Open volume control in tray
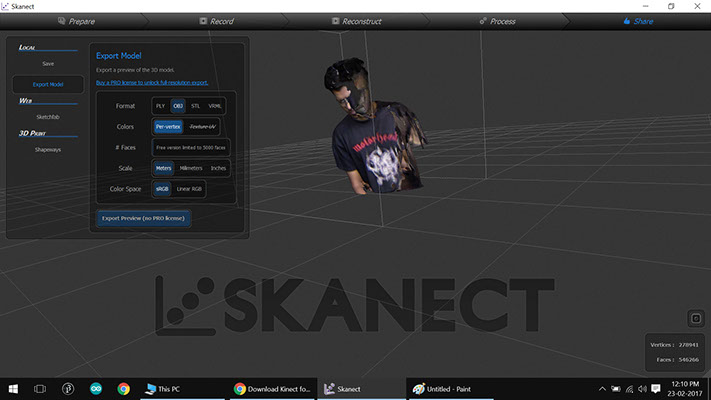 click(643, 389)
